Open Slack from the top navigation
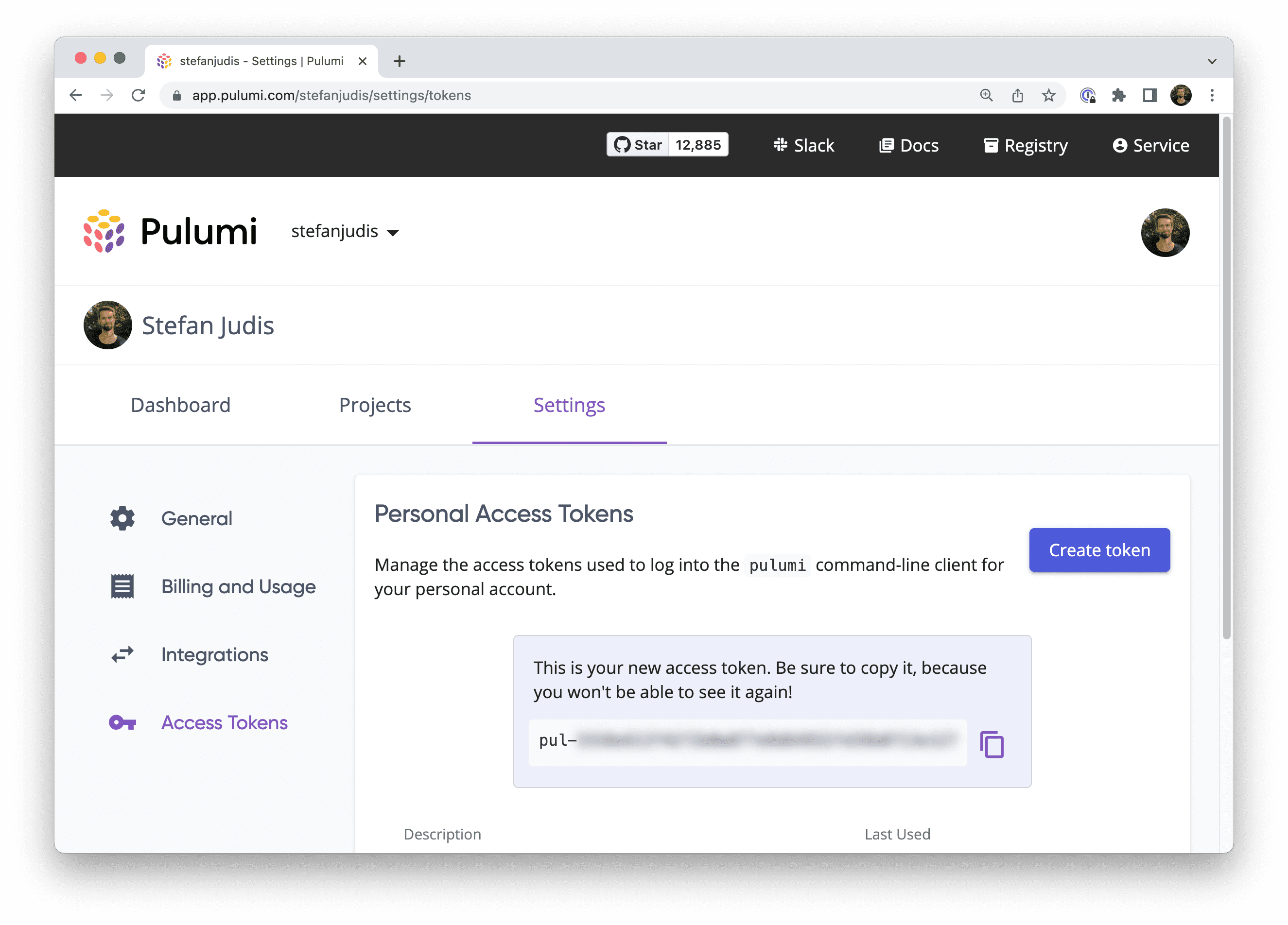 [804, 145]
